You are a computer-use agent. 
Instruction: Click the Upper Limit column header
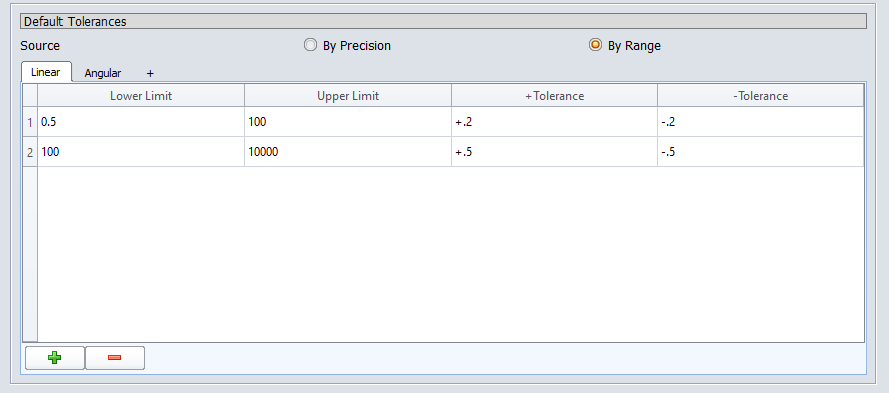(x=348, y=96)
